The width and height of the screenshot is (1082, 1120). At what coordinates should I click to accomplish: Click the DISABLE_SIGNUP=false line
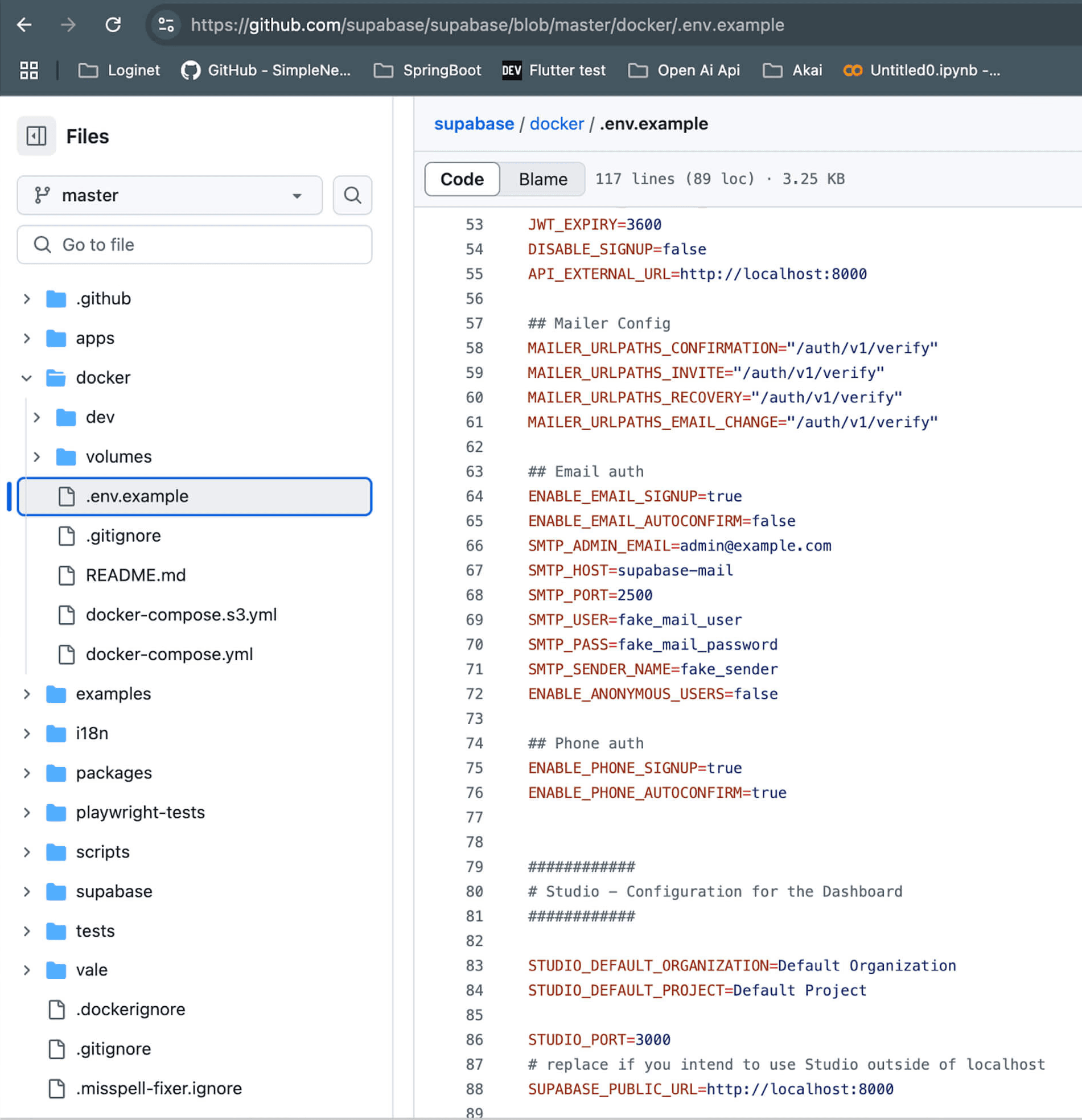click(617, 249)
